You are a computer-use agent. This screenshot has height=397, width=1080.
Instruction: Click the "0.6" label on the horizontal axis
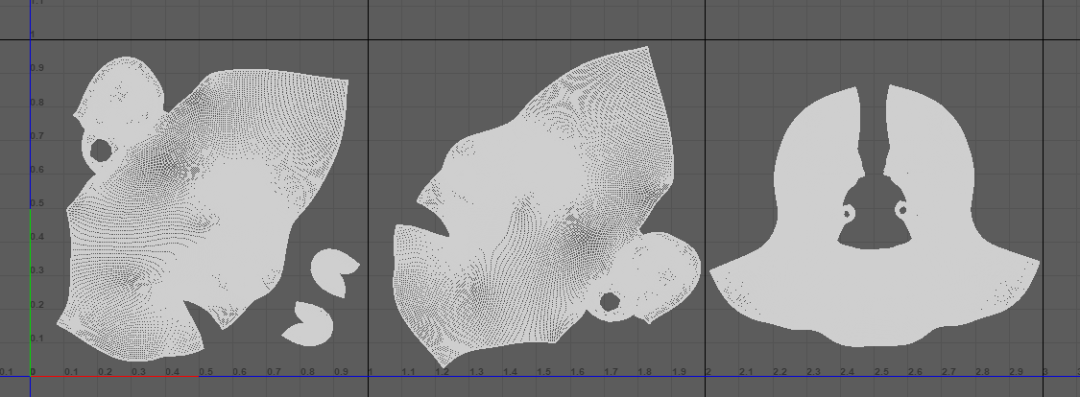click(240, 372)
